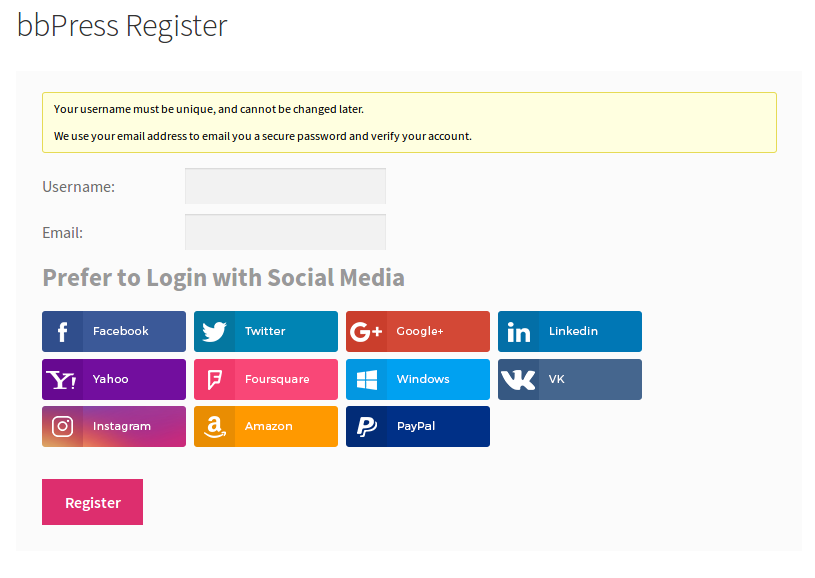
Task: Use the Amazon text label to sign in
Action: pyautogui.click(x=268, y=426)
